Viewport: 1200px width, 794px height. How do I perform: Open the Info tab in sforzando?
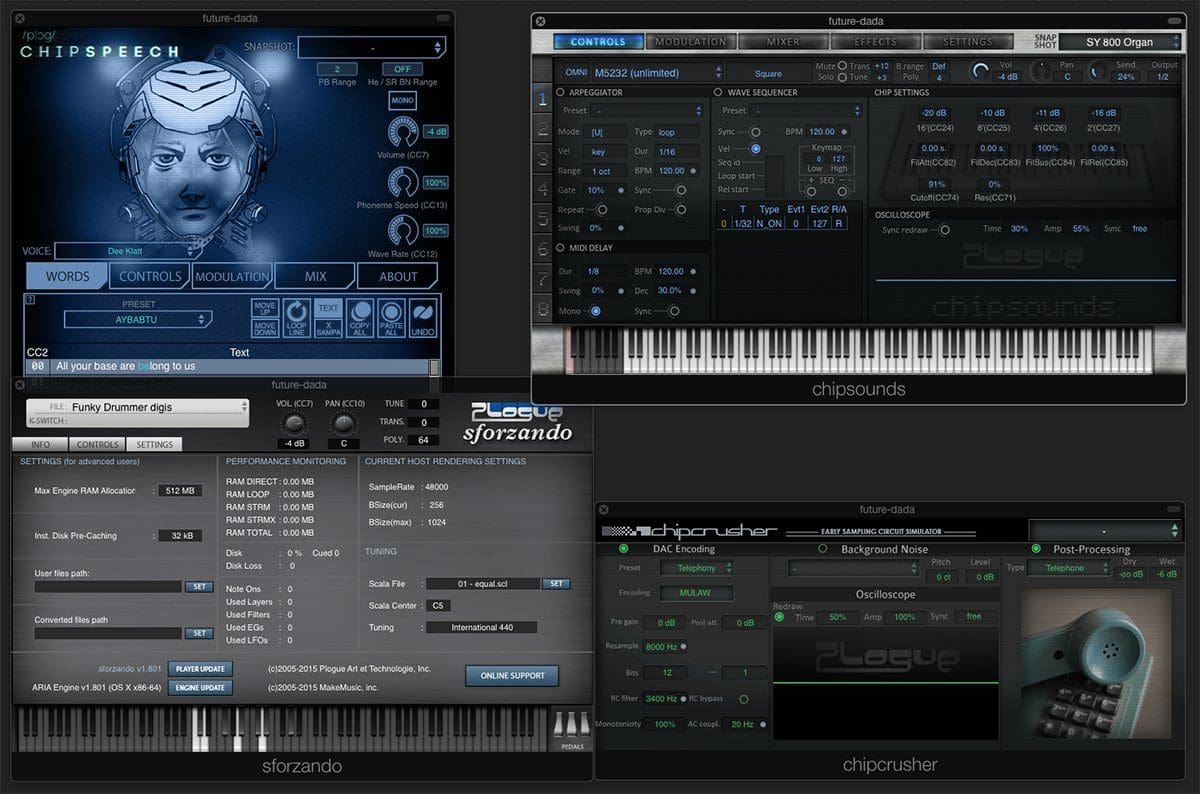(x=40, y=444)
